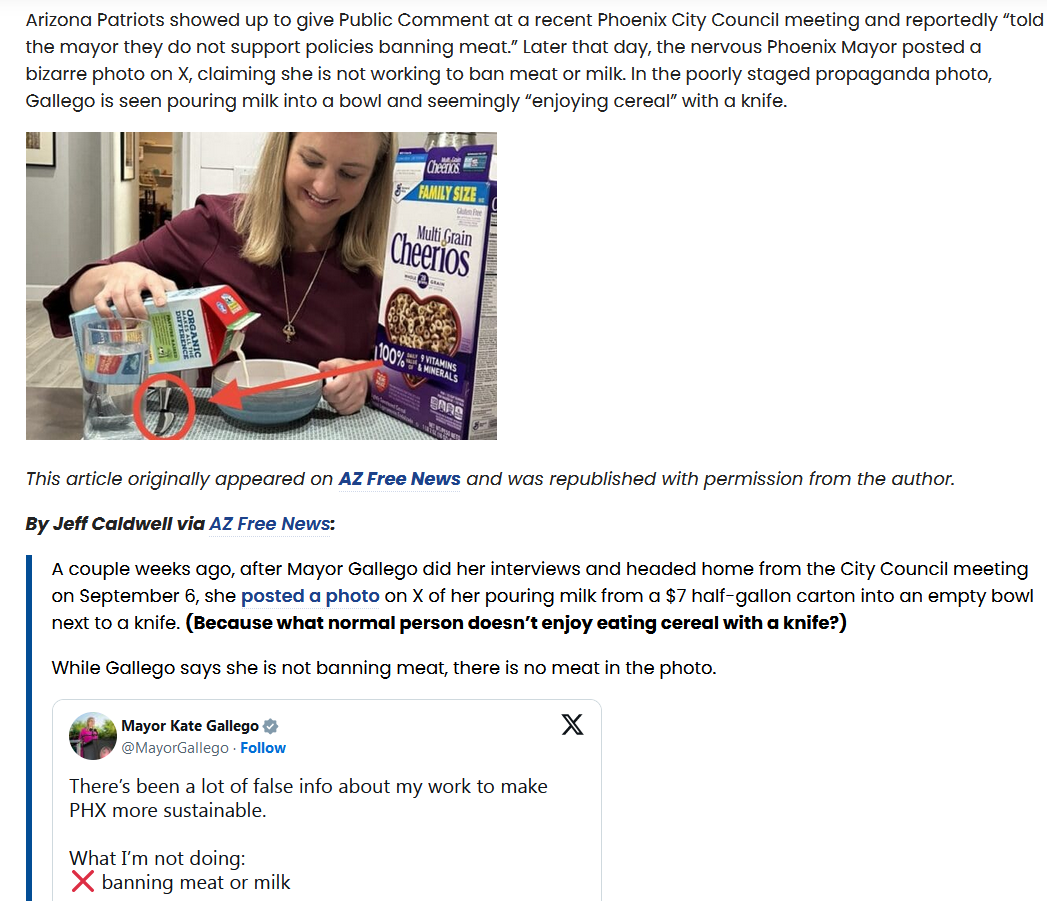The width and height of the screenshot is (1047, 901).
Task: Open the bold AZ Free News link
Action: [x=399, y=479]
